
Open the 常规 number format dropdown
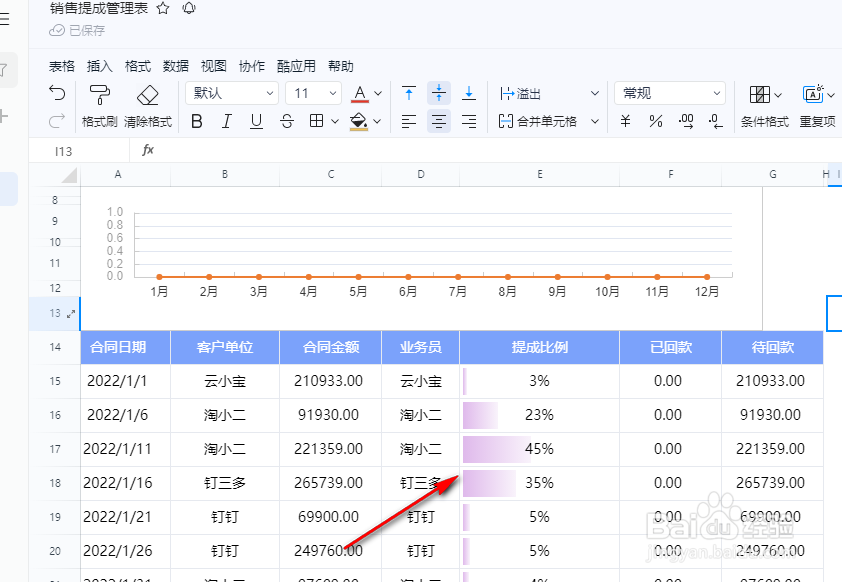pos(670,93)
